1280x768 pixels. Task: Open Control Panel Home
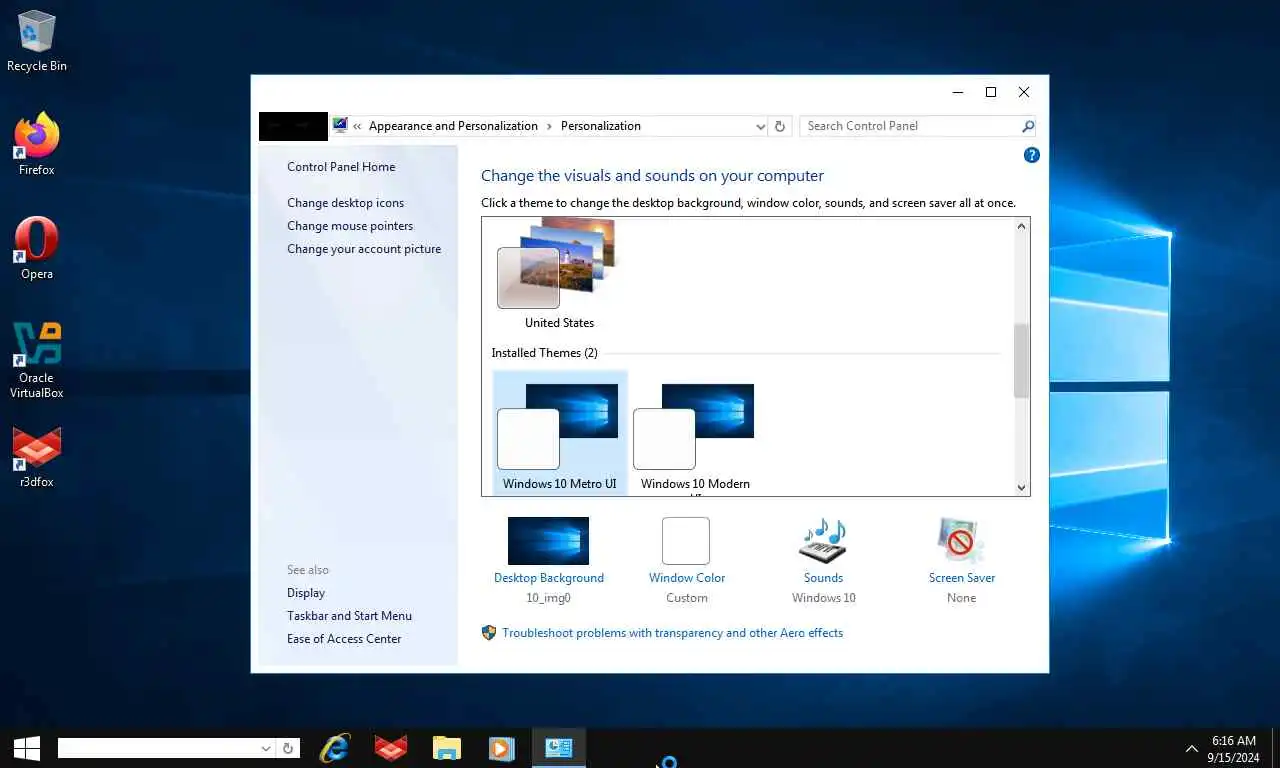[341, 167]
